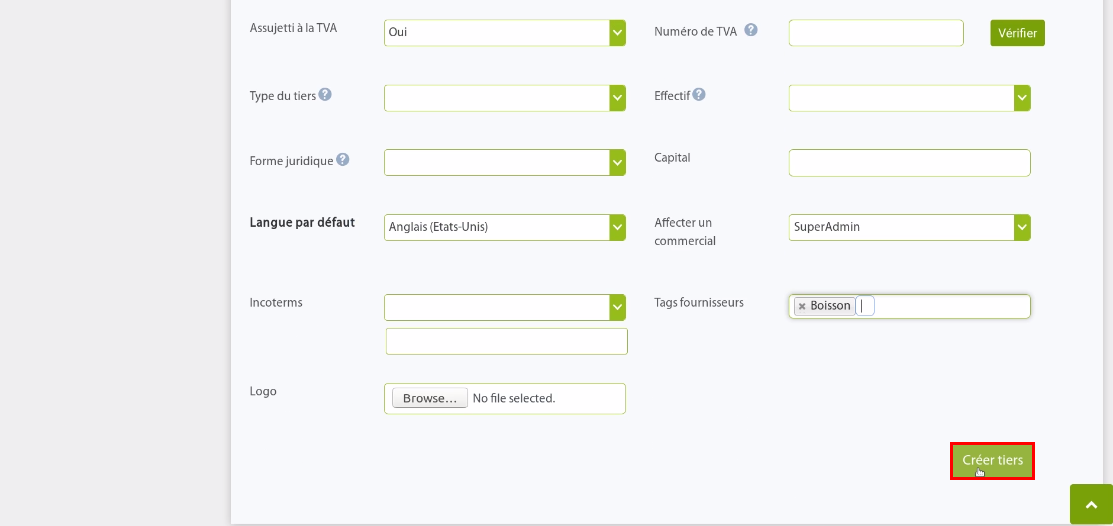This screenshot has width=1113, height=526.
Task: Open Affecter un commercial dropdown
Action: (909, 227)
